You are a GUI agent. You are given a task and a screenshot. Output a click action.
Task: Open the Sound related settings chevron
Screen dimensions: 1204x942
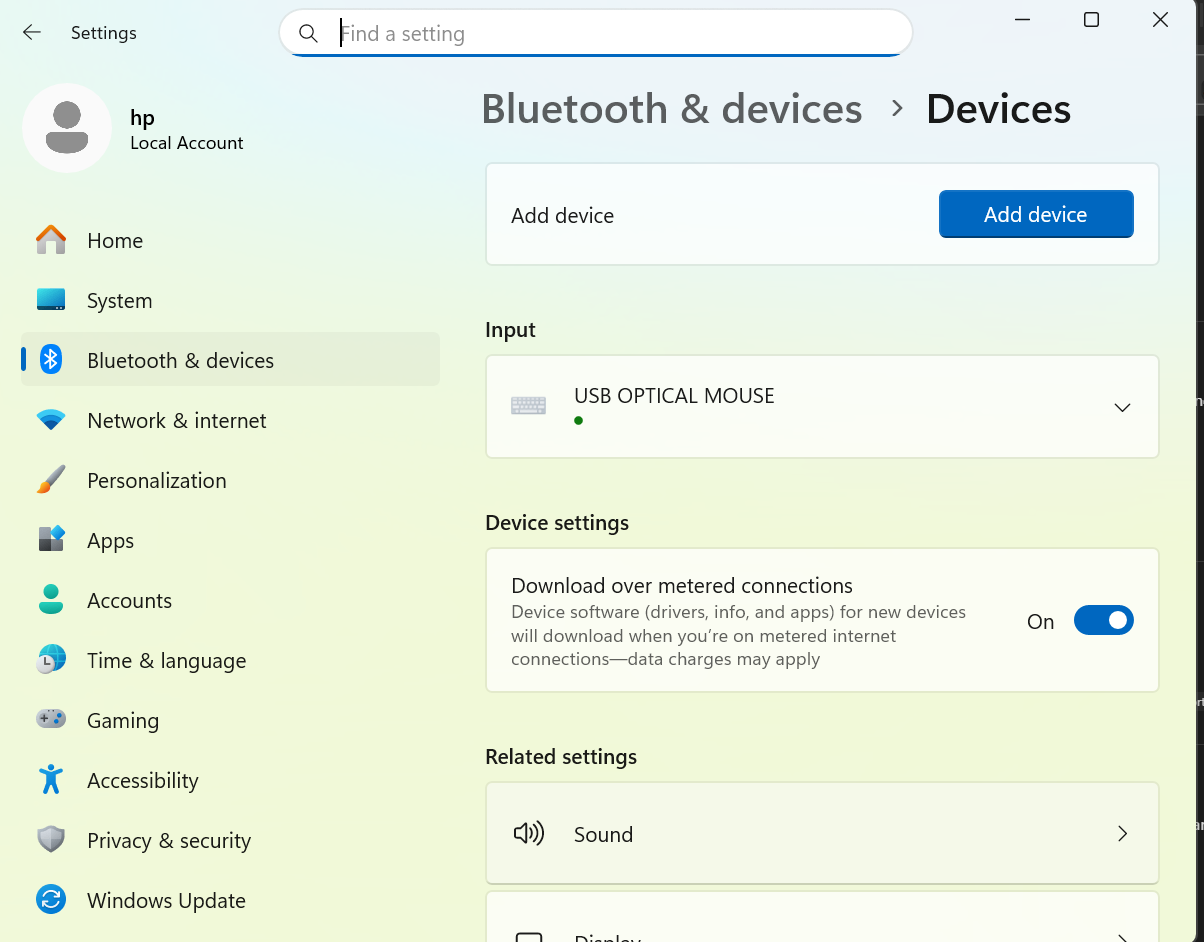pyautogui.click(x=1122, y=834)
